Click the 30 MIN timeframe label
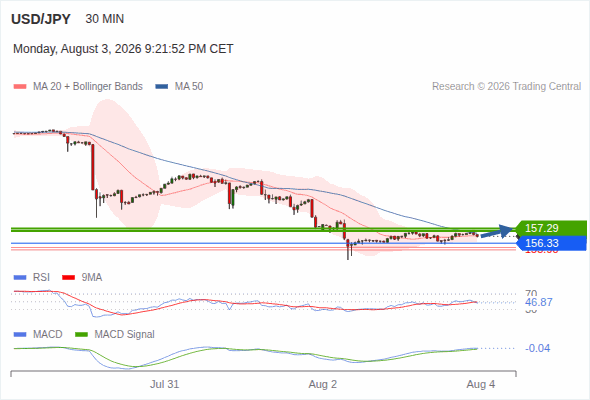The width and height of the screenshot is (590, 400). tap(105, 19)
